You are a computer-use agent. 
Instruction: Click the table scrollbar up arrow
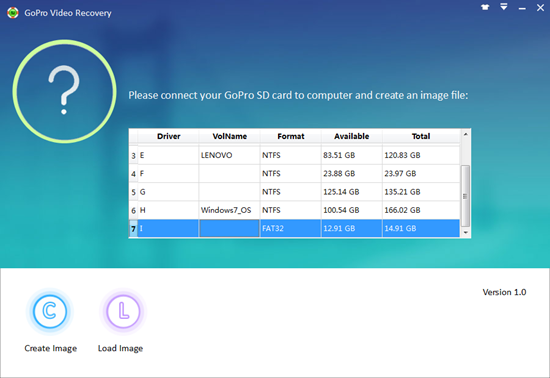coord(465,134)
